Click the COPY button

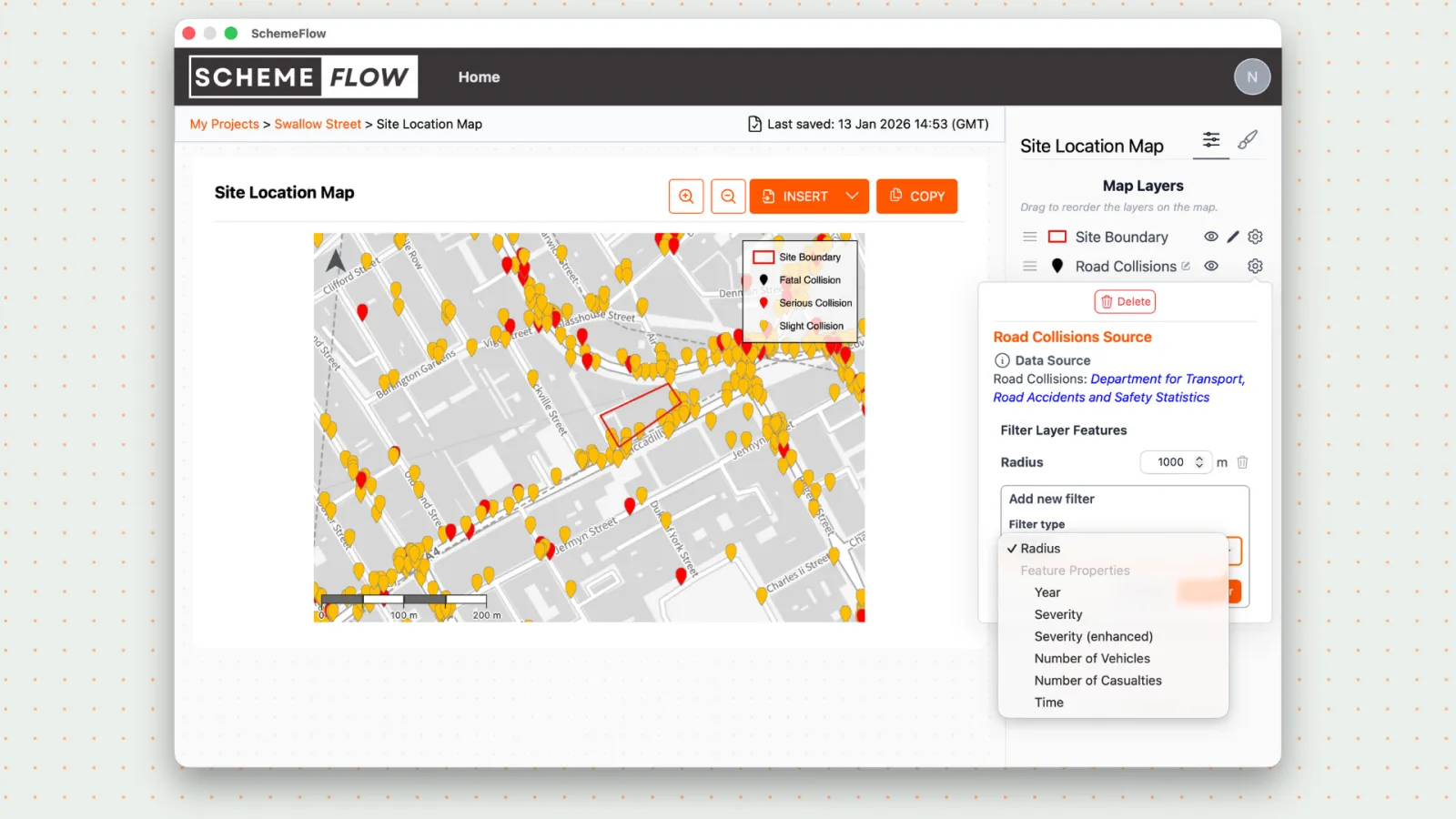(916, 197)
